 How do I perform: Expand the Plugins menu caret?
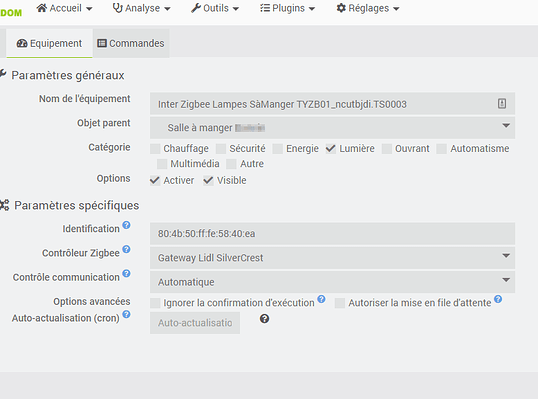click(312, 9)
